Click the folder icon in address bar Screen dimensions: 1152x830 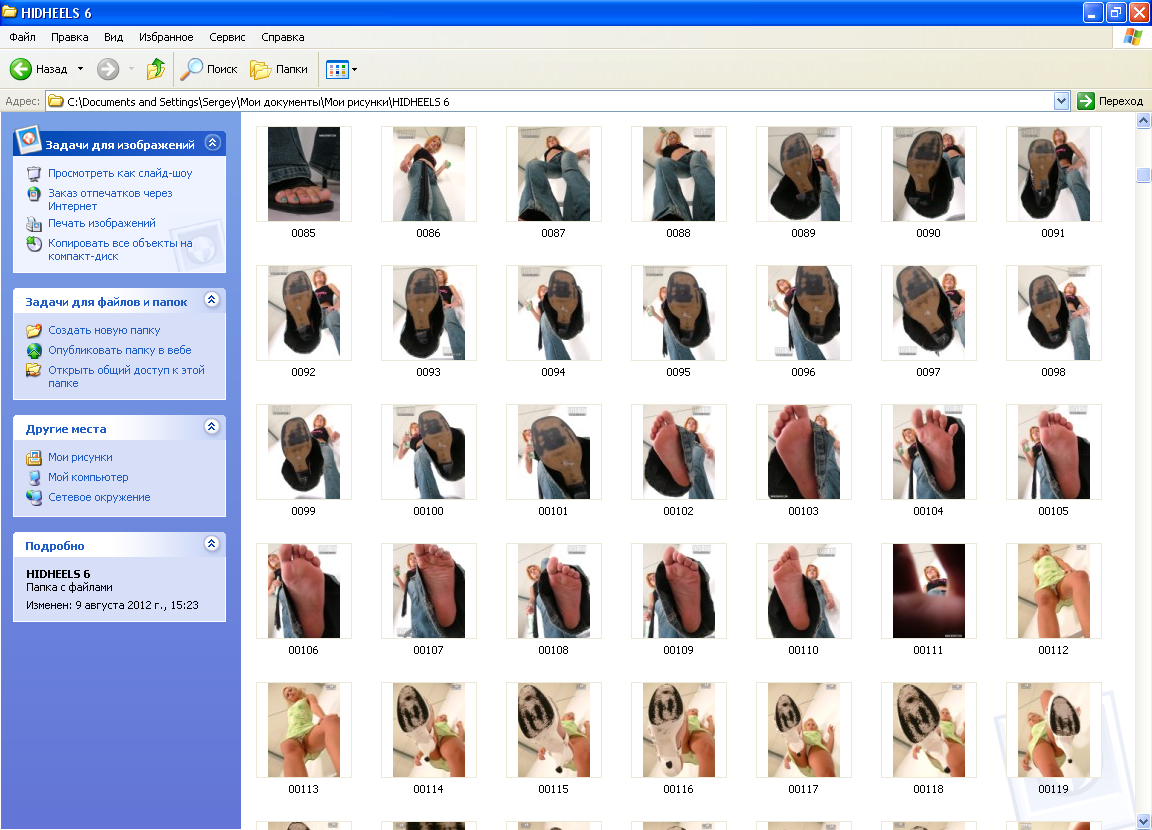click(56, 101)
